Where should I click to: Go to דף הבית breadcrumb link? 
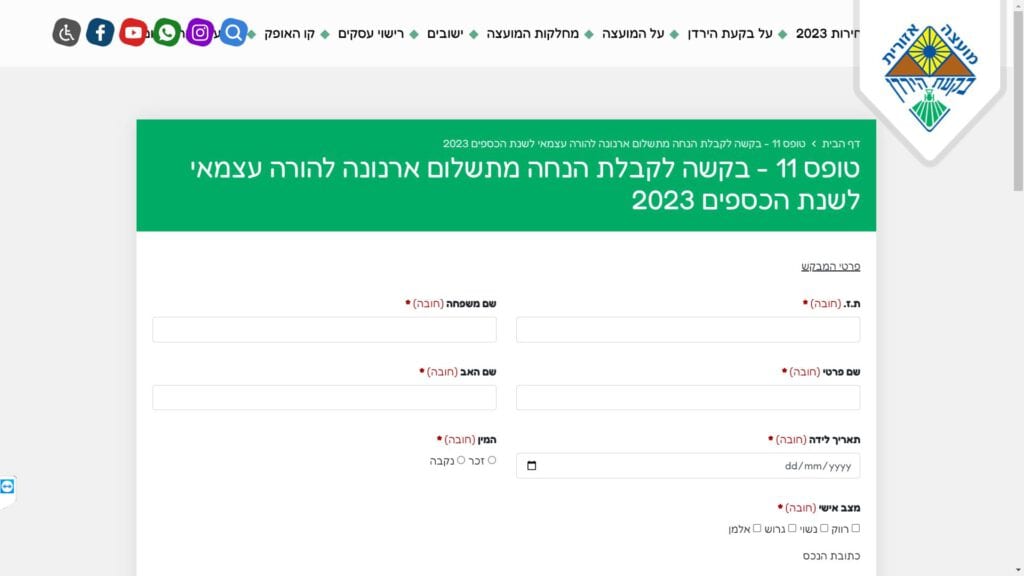point(841,144)
